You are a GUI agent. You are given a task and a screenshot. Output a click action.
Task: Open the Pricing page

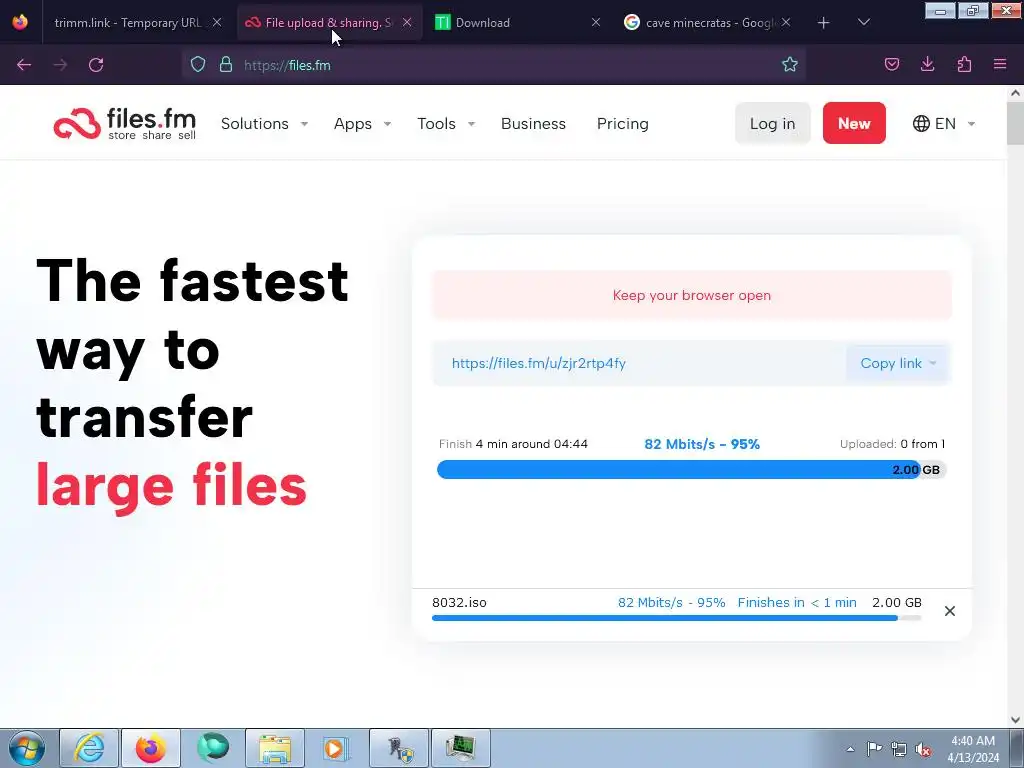click(x=622, y=123)
